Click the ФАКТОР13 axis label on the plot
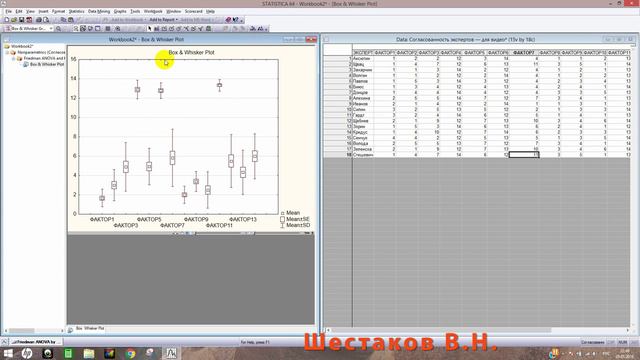The image size is (640, 360). pos(243,219)
